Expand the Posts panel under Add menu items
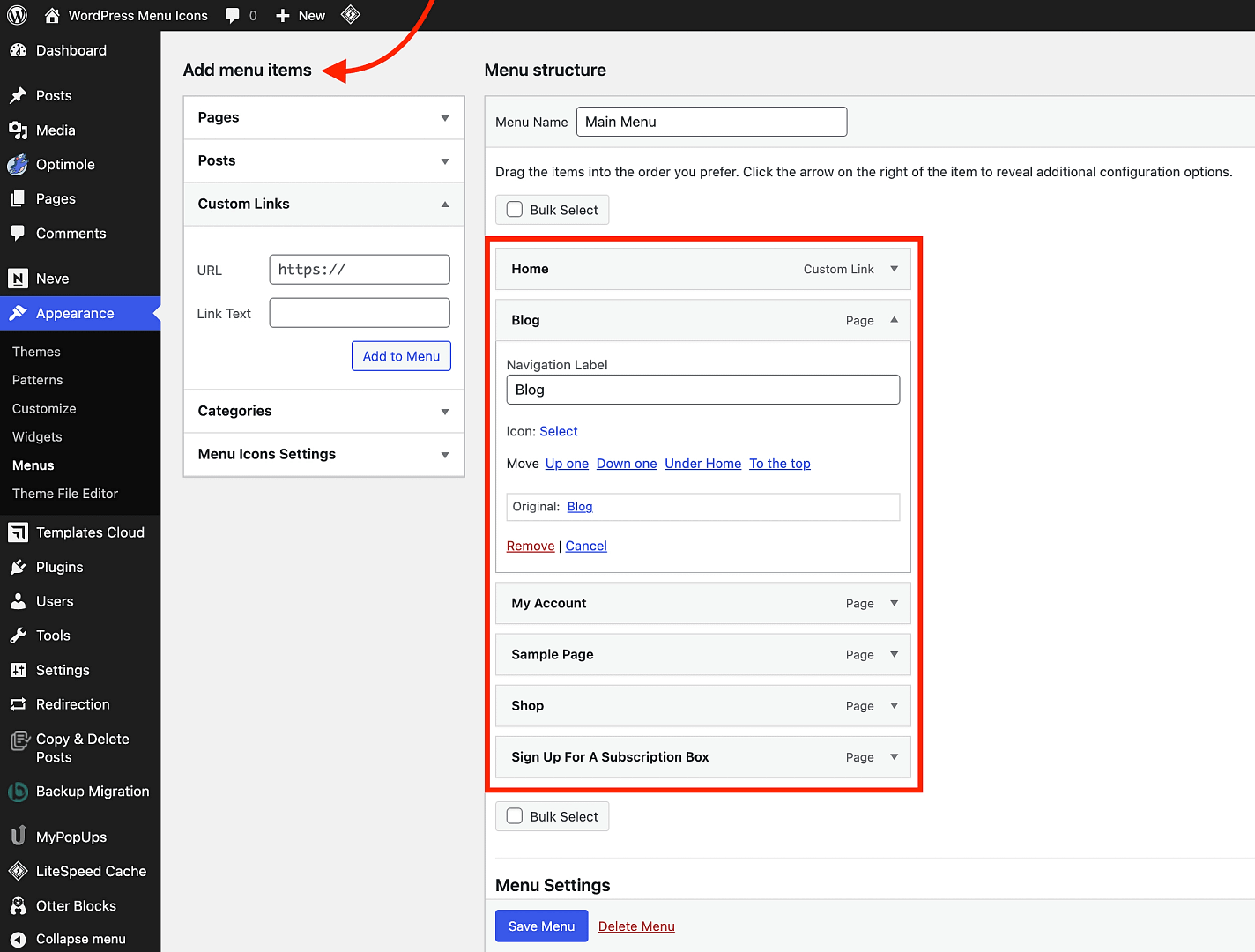This screenshot has width=1255, height=952. 445,161
